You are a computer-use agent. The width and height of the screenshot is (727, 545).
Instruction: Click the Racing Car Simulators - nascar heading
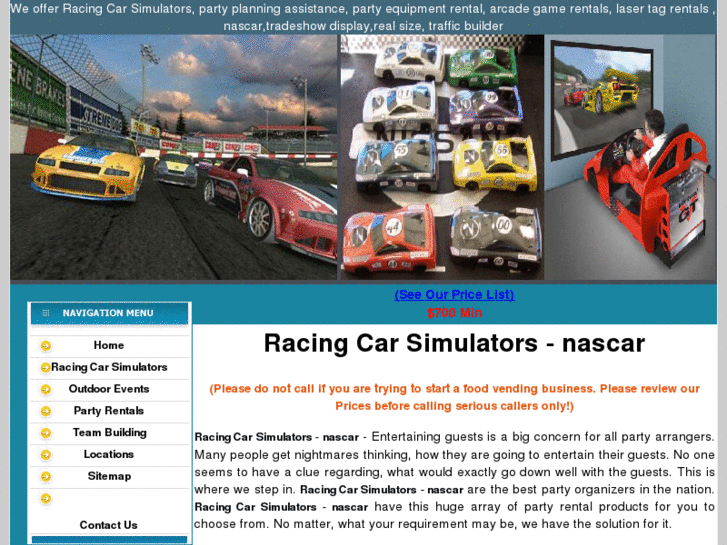[x=454, y=344]
